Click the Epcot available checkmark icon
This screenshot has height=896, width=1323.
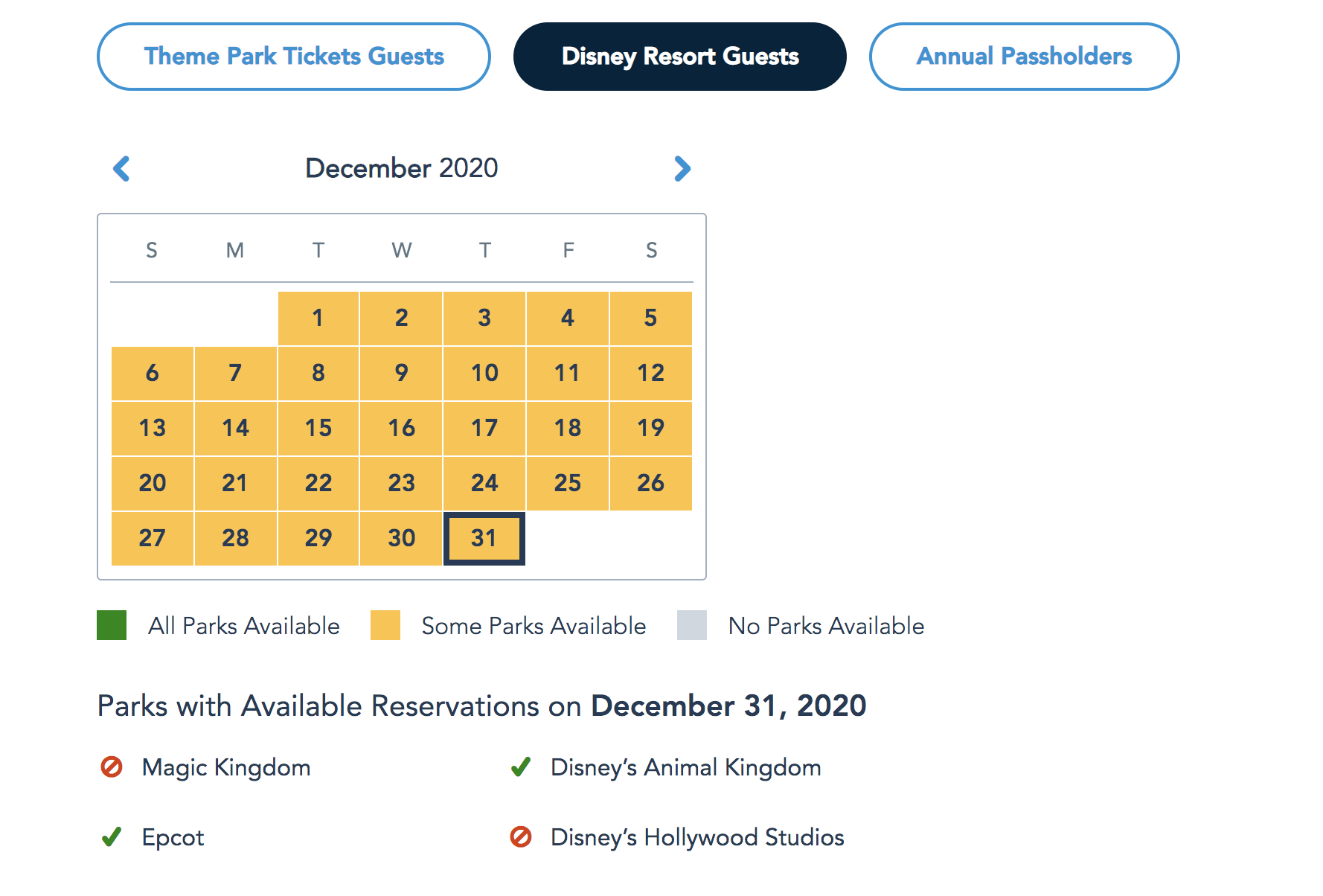click(112, 837)
